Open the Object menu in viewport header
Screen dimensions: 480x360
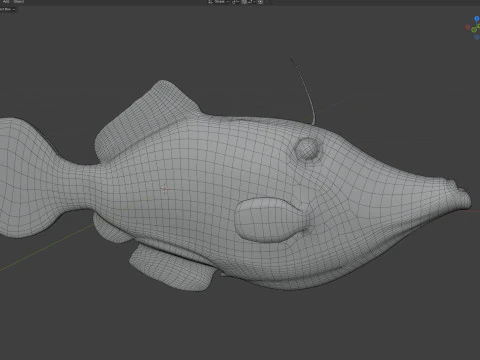(x=19, y=1)
